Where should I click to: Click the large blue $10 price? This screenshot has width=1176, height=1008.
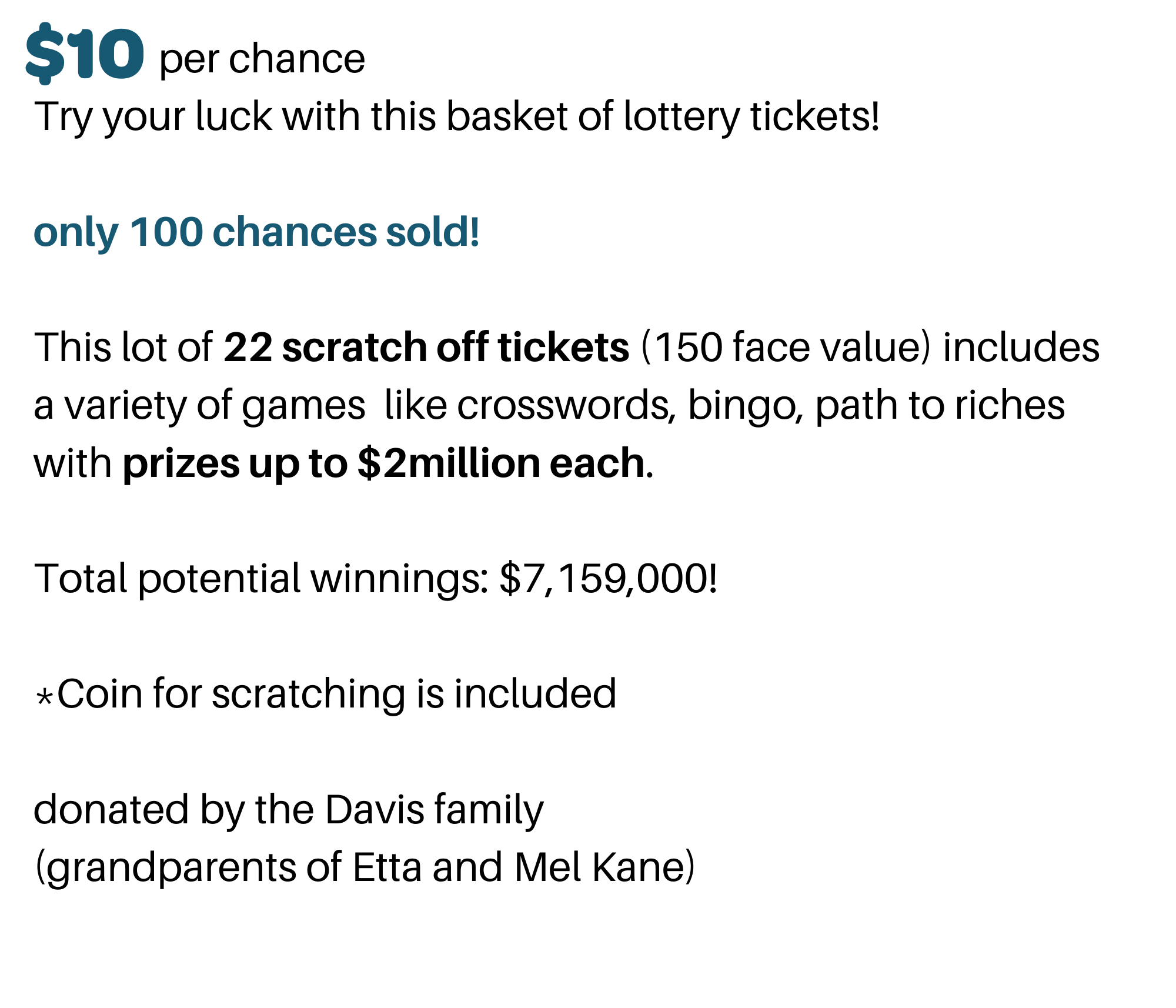(85, 54)
